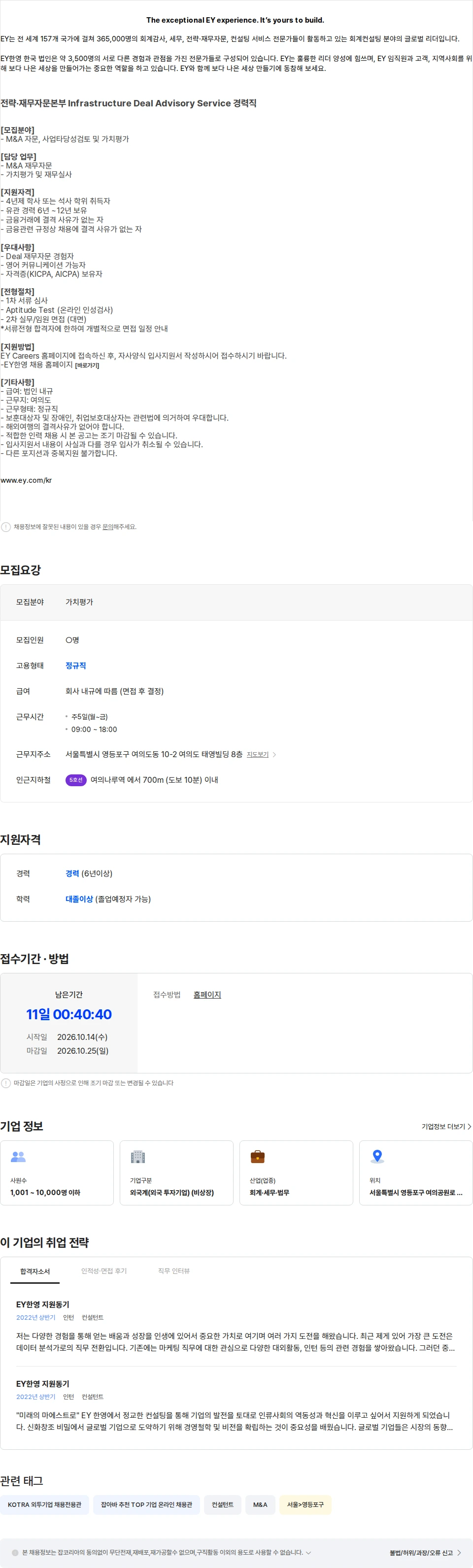The height and width of the screenshot is (1568, 473).
Task: Click the 바로가기 link to EY careers
Action: pyautogui.click(x=87, y=365)
